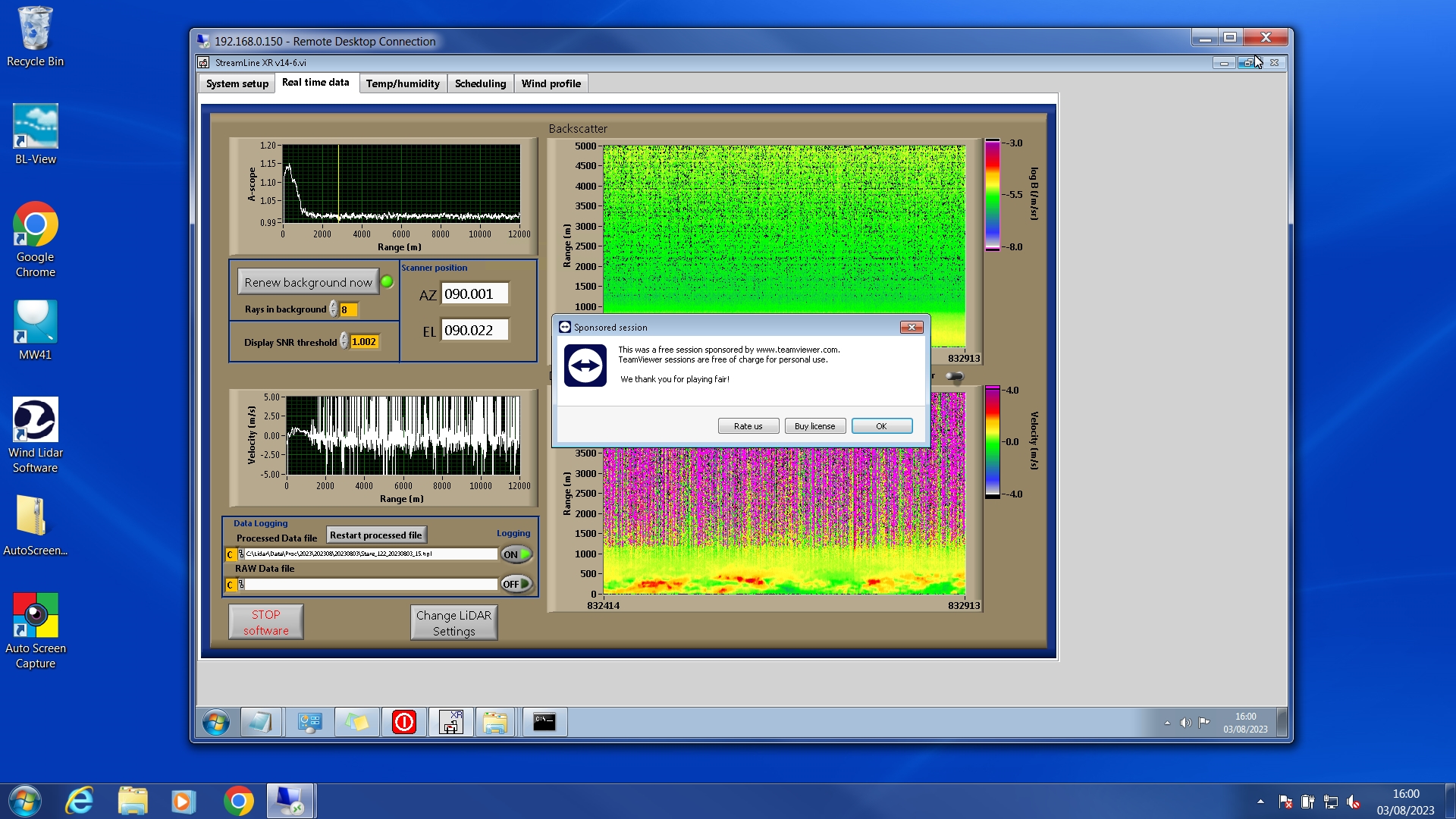This screenshot has width=1456, height=819.
Task: Toggle RAW data file OFF switch
Action: pos(516,584)
